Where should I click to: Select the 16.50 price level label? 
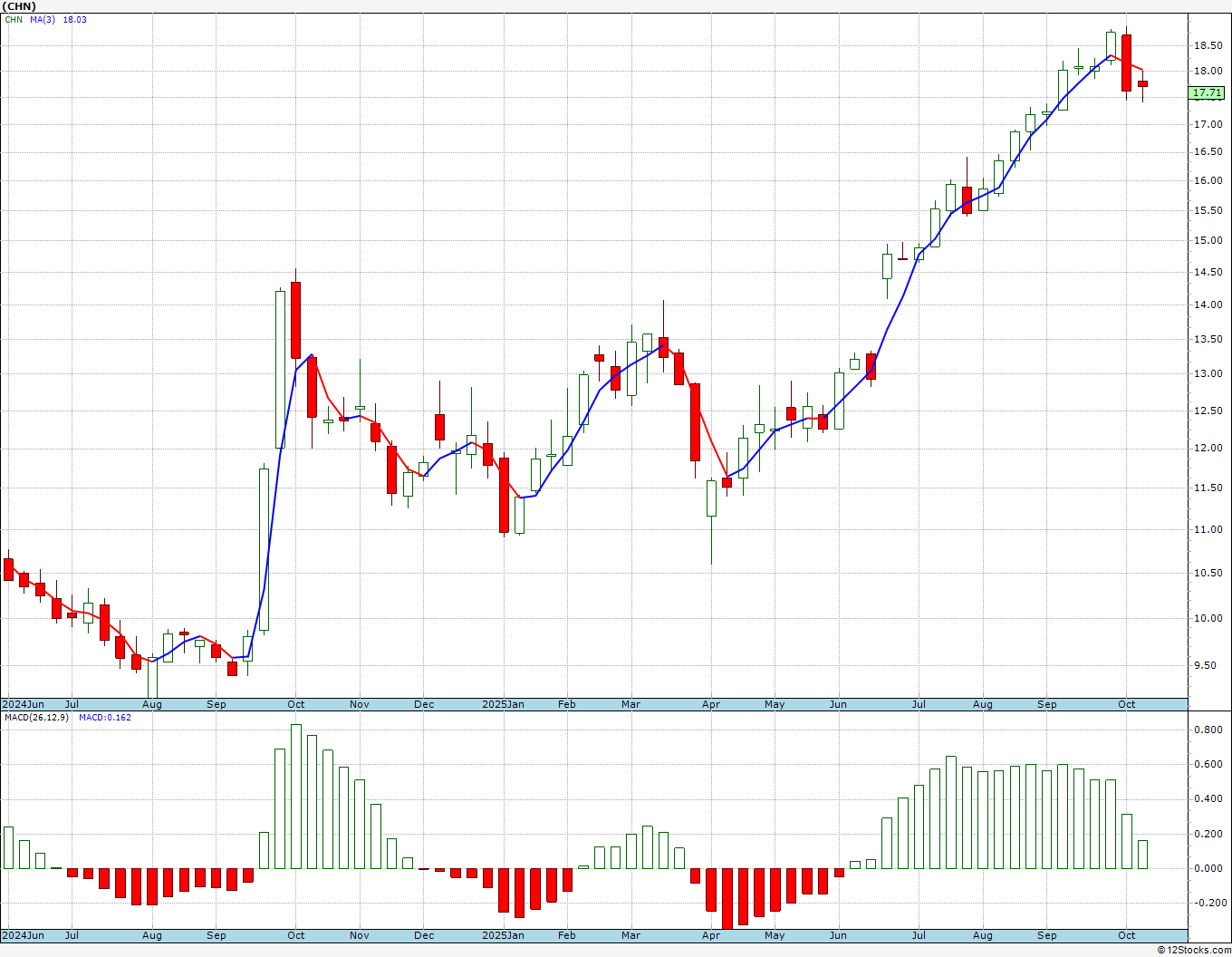click(1207, 152)
